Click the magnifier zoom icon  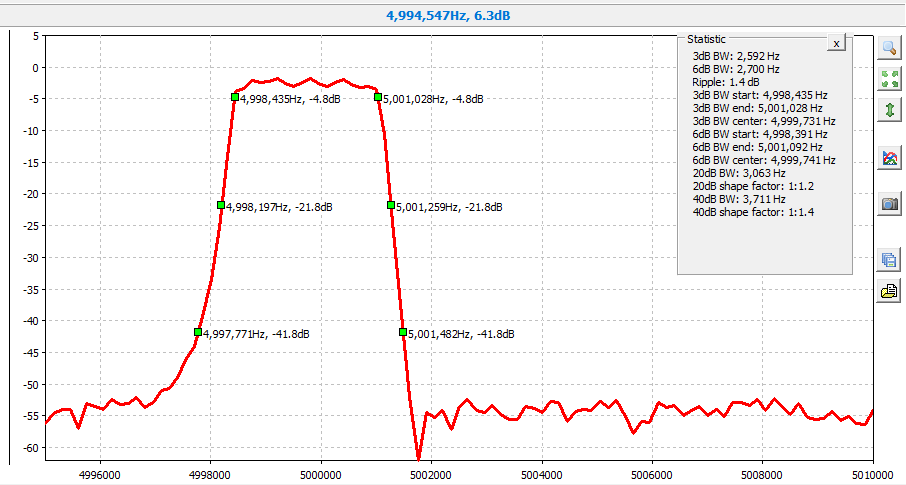click(x=889, y=48)
